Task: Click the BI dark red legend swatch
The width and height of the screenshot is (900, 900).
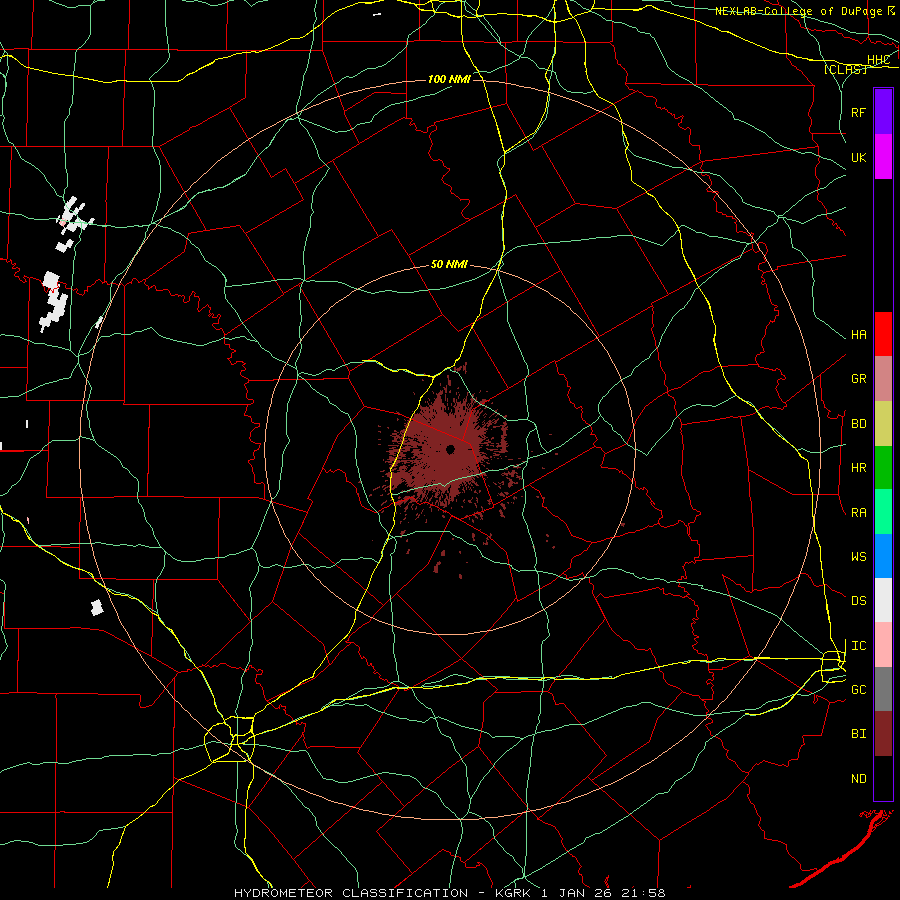Action: pos(883,734)
